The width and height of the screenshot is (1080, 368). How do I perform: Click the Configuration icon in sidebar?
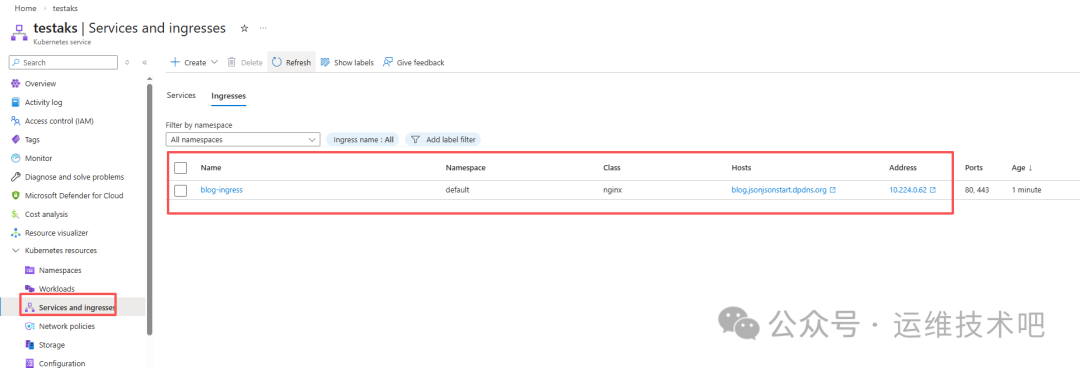pyautogui.click(x=30, y=363)
